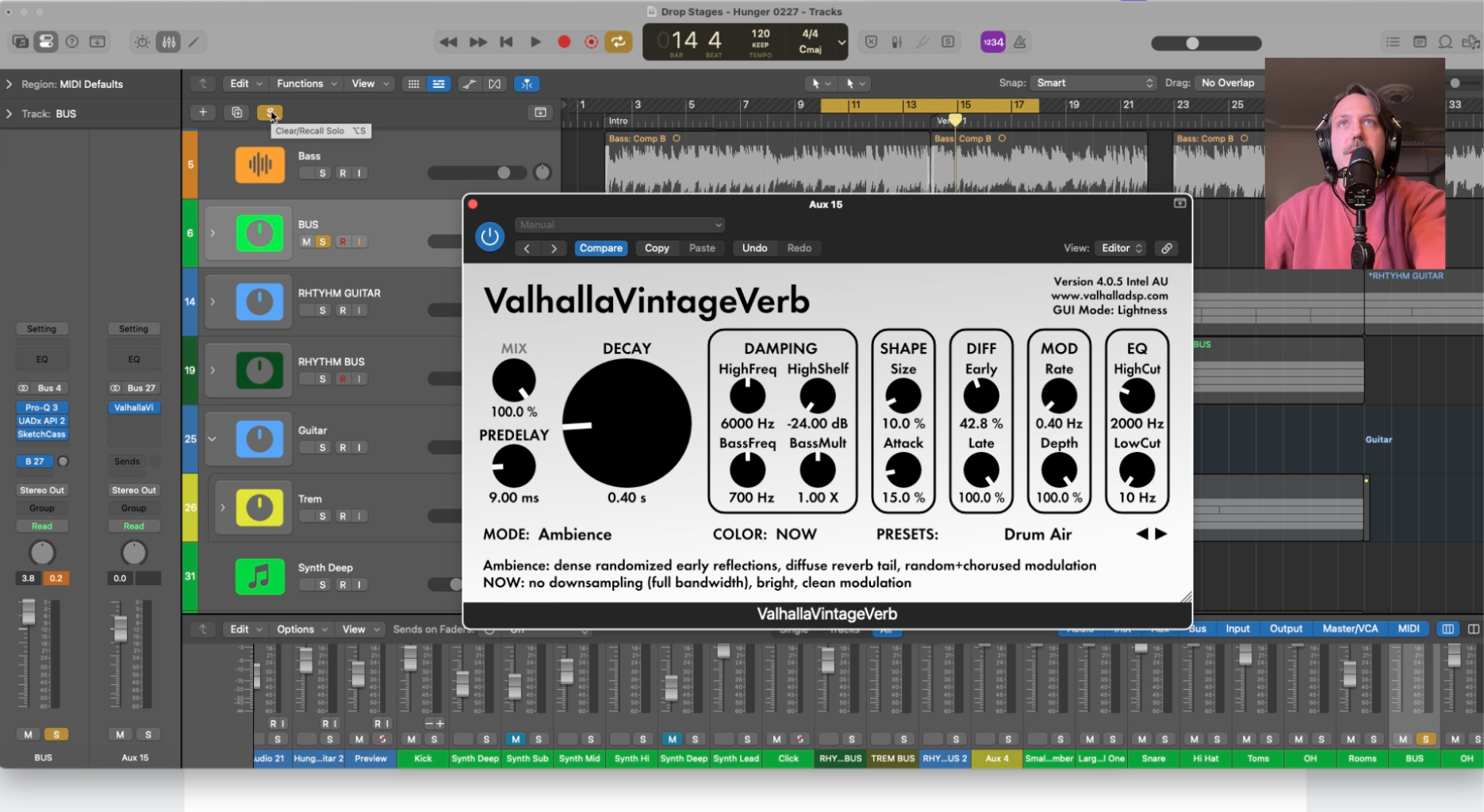Record-enable the Synth Deep track

[343, 584]
